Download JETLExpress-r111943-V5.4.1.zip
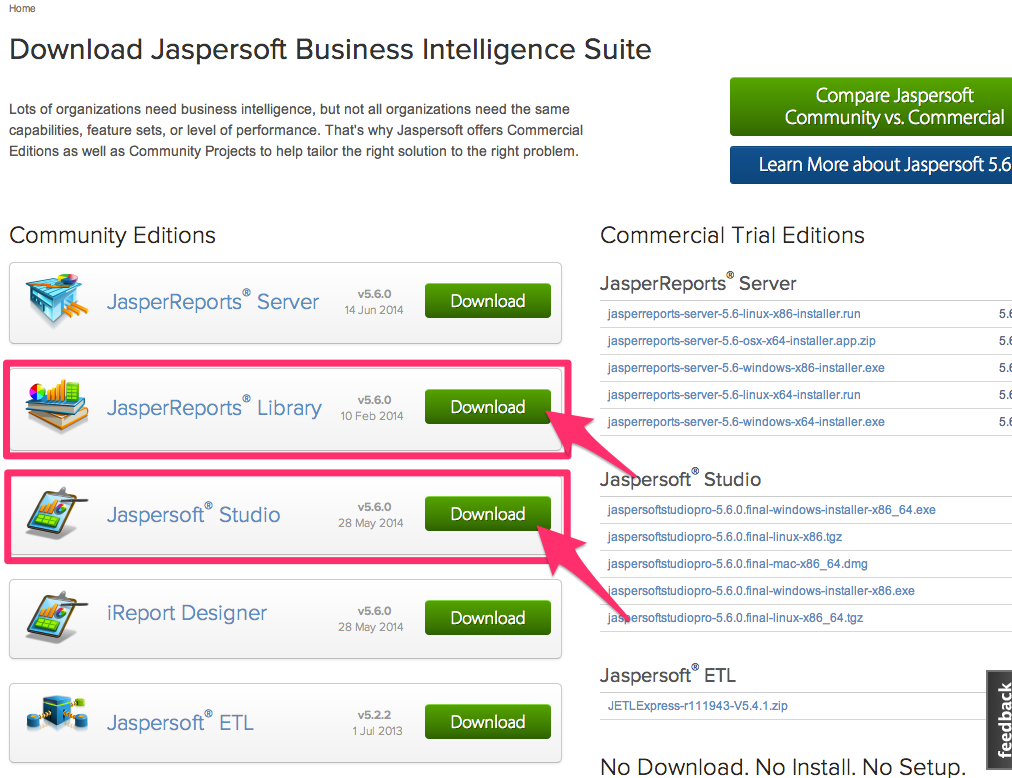The width and height of the screenshot is (1012, 778). (698, 706)
